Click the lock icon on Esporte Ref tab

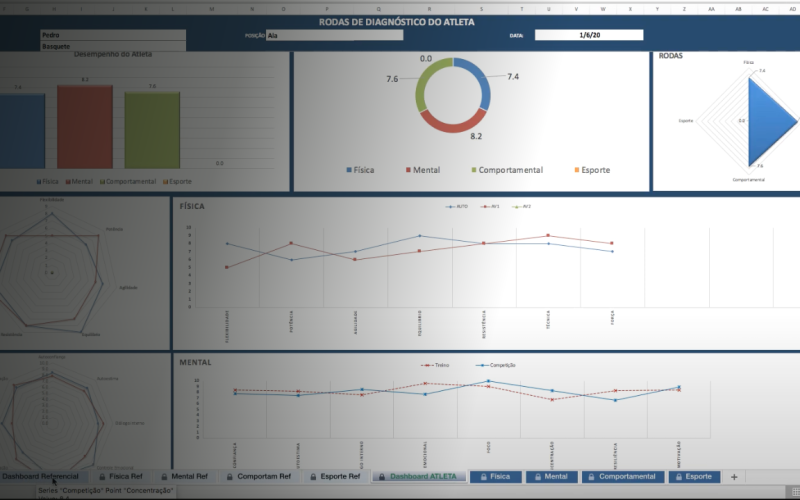(x=312, y=477)
